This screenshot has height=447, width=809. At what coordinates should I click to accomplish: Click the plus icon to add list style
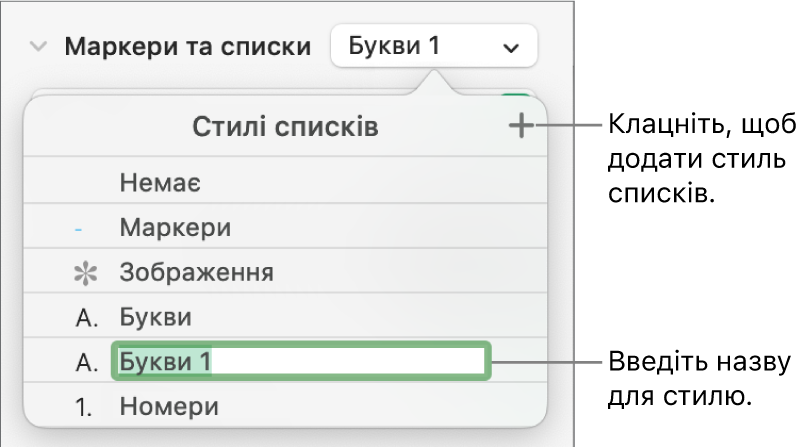pyautogui.click(x=521, y=127)
